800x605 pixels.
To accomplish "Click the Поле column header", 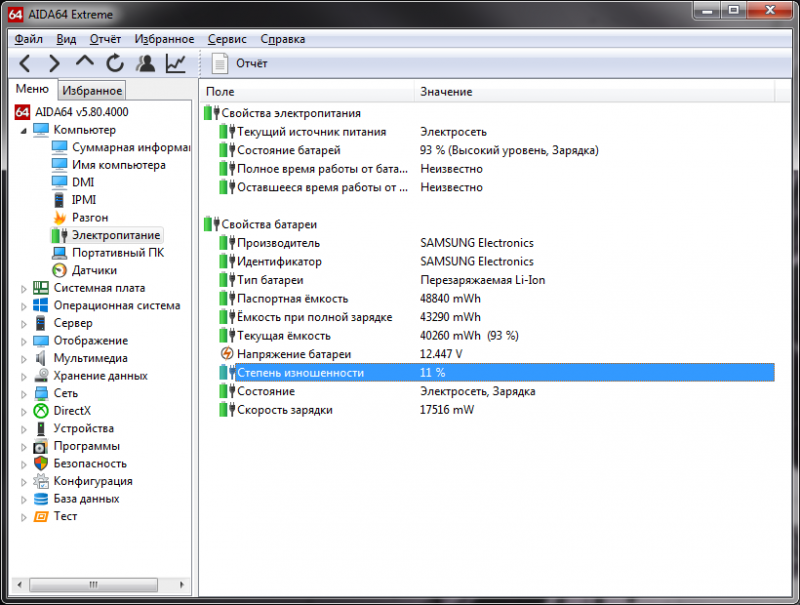I will [220, 92].
